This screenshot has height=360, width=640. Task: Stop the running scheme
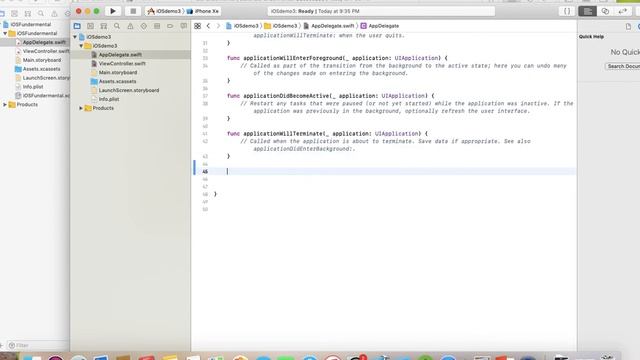[133, 11]
